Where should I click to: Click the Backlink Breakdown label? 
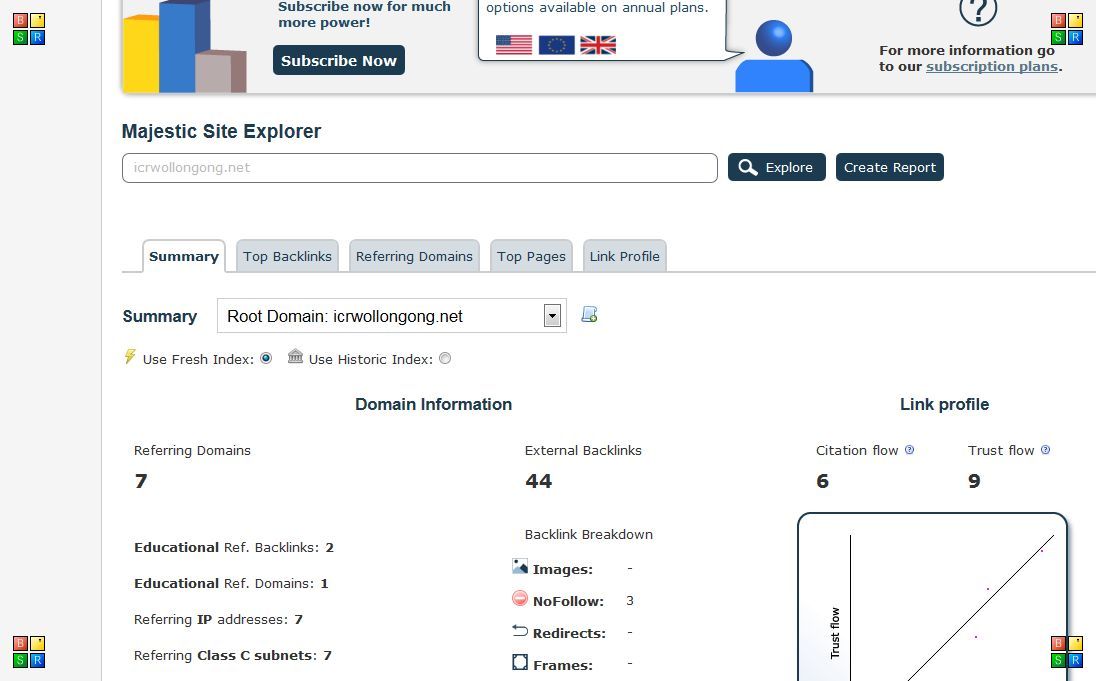(589, 534)
